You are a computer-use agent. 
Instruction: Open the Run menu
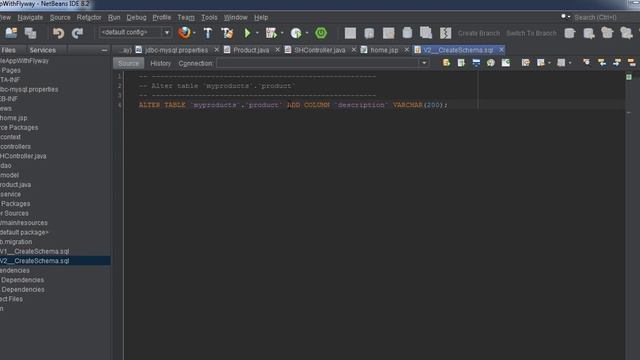pos(114,18)
